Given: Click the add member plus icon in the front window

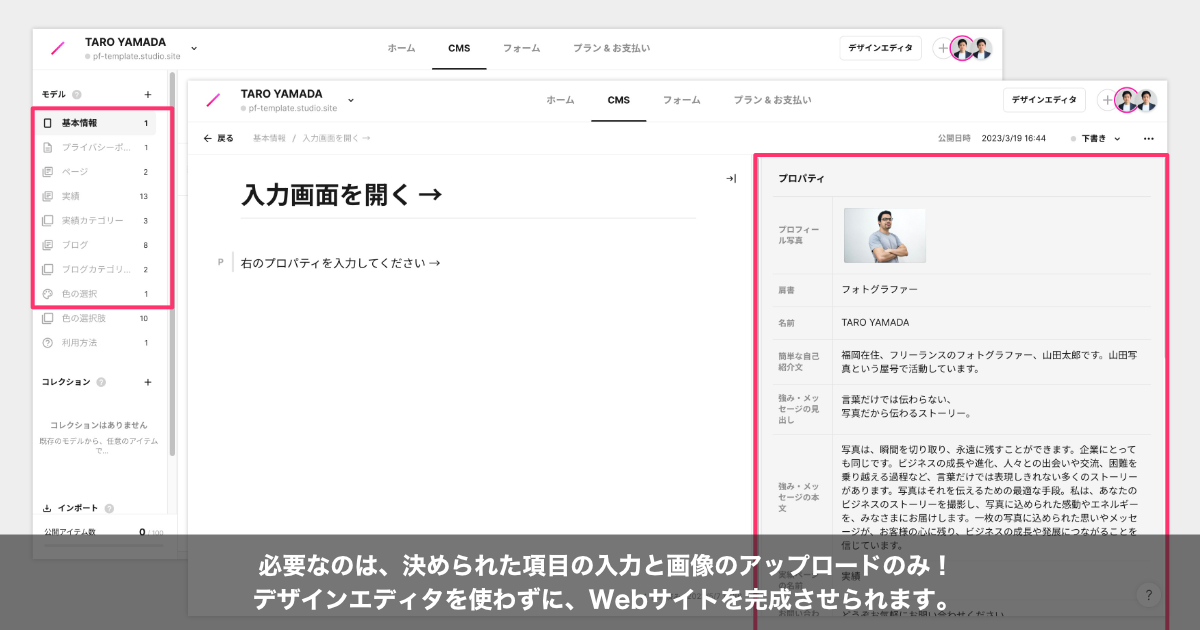Looking at the screenshot, I should (x=1107, y=100).
